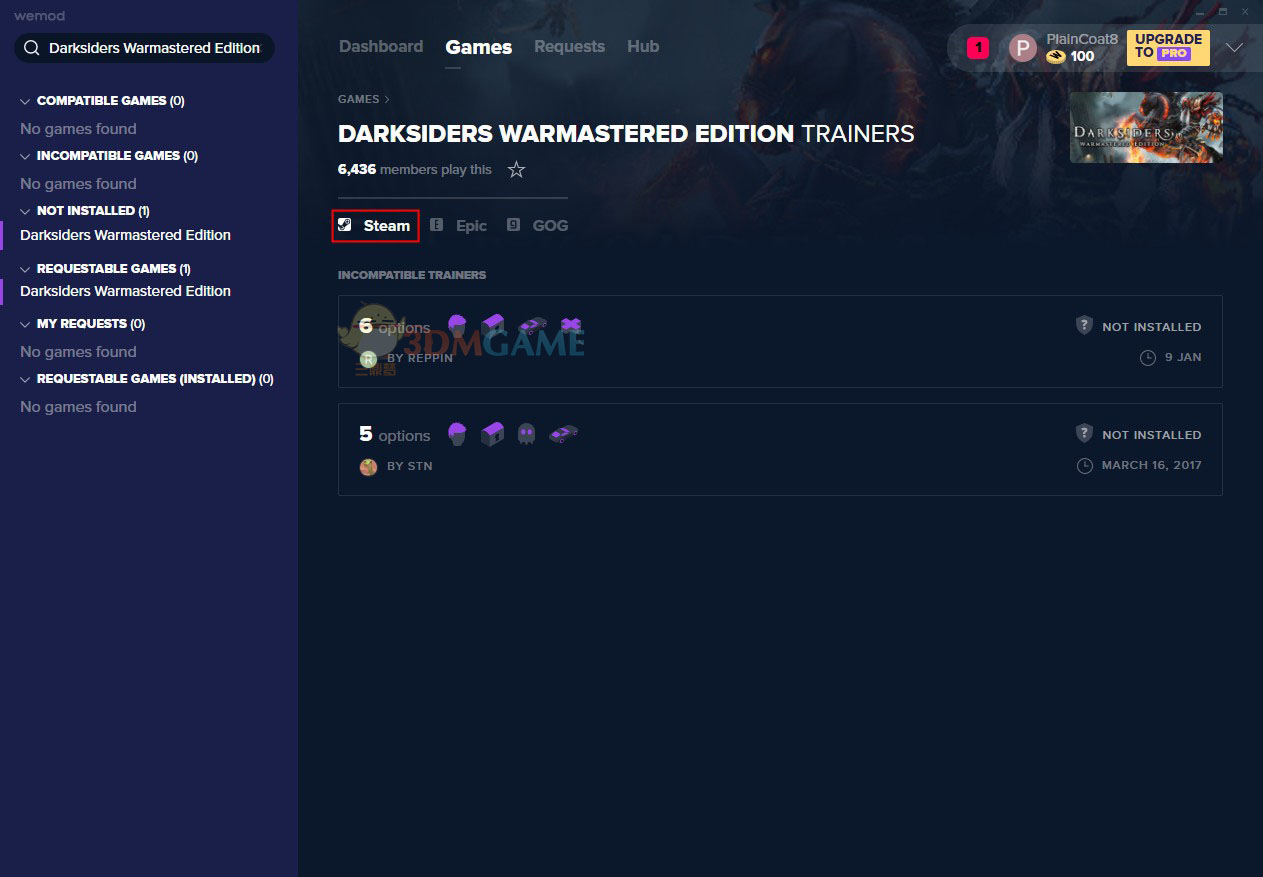Click the 9 JAN date text
The height and width of the screenshot is (877, 1263).
1183,357
